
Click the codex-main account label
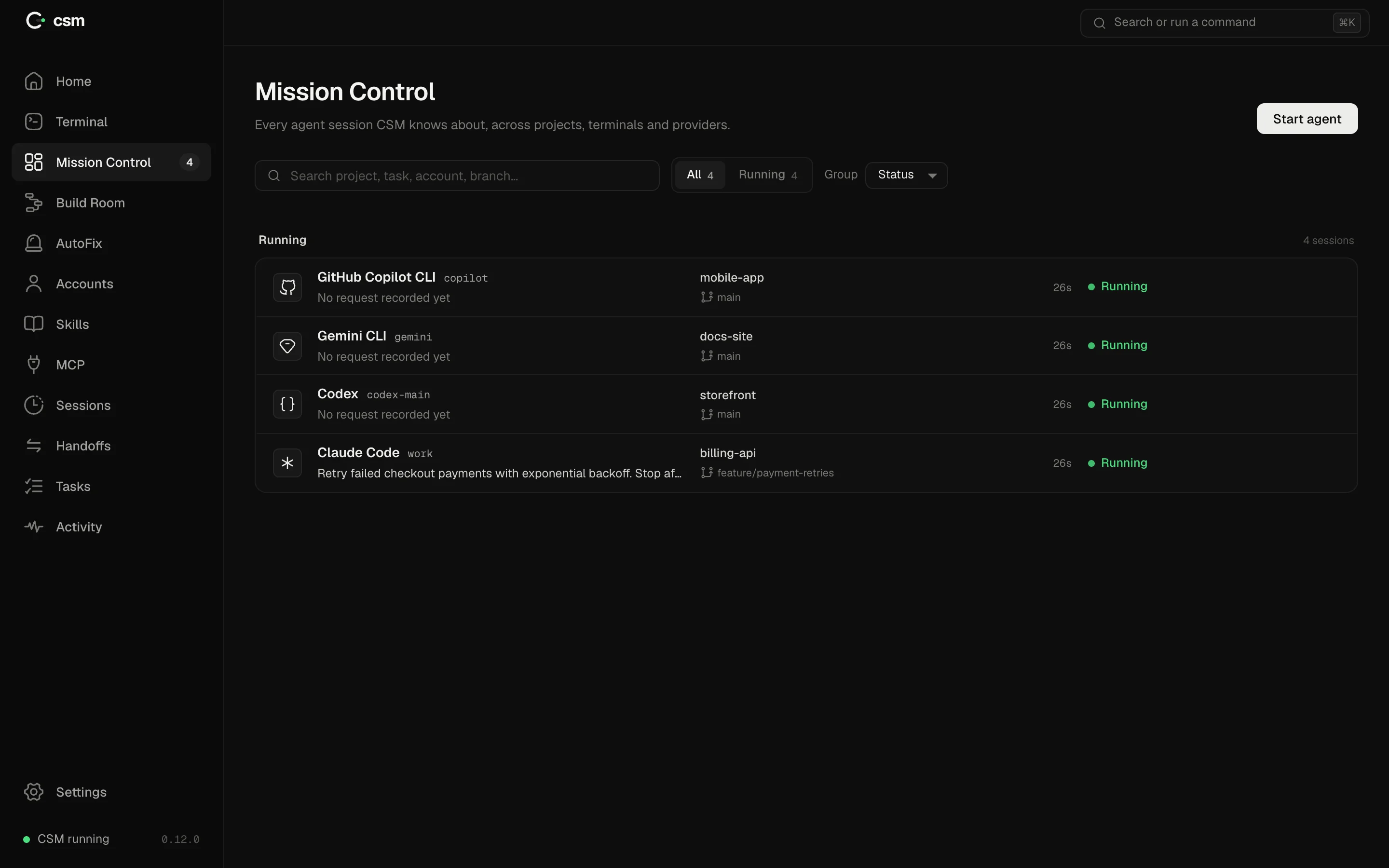pyautogui.click(x=398, y=395)
